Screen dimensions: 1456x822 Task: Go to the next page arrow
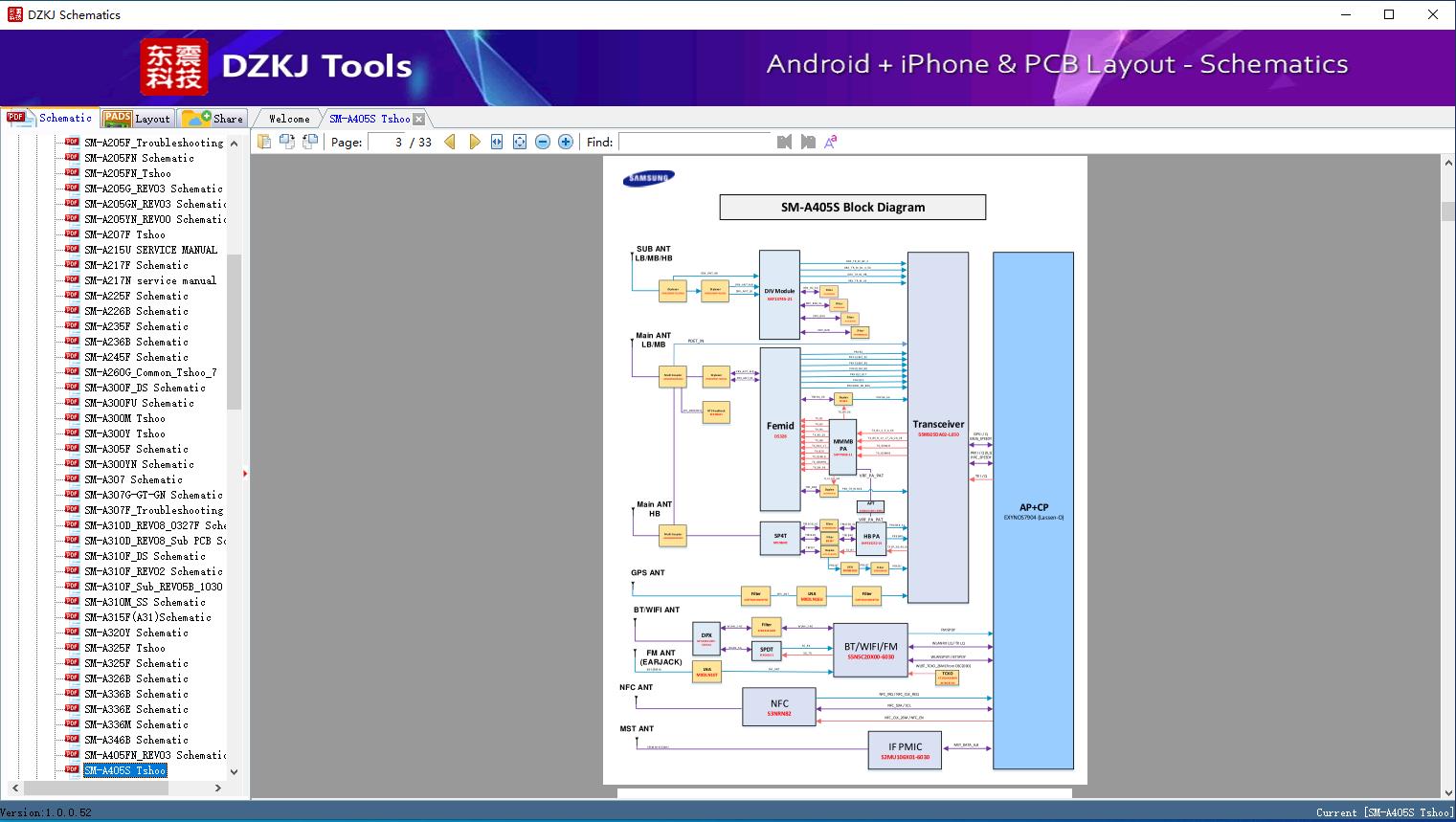click(474, 142)
